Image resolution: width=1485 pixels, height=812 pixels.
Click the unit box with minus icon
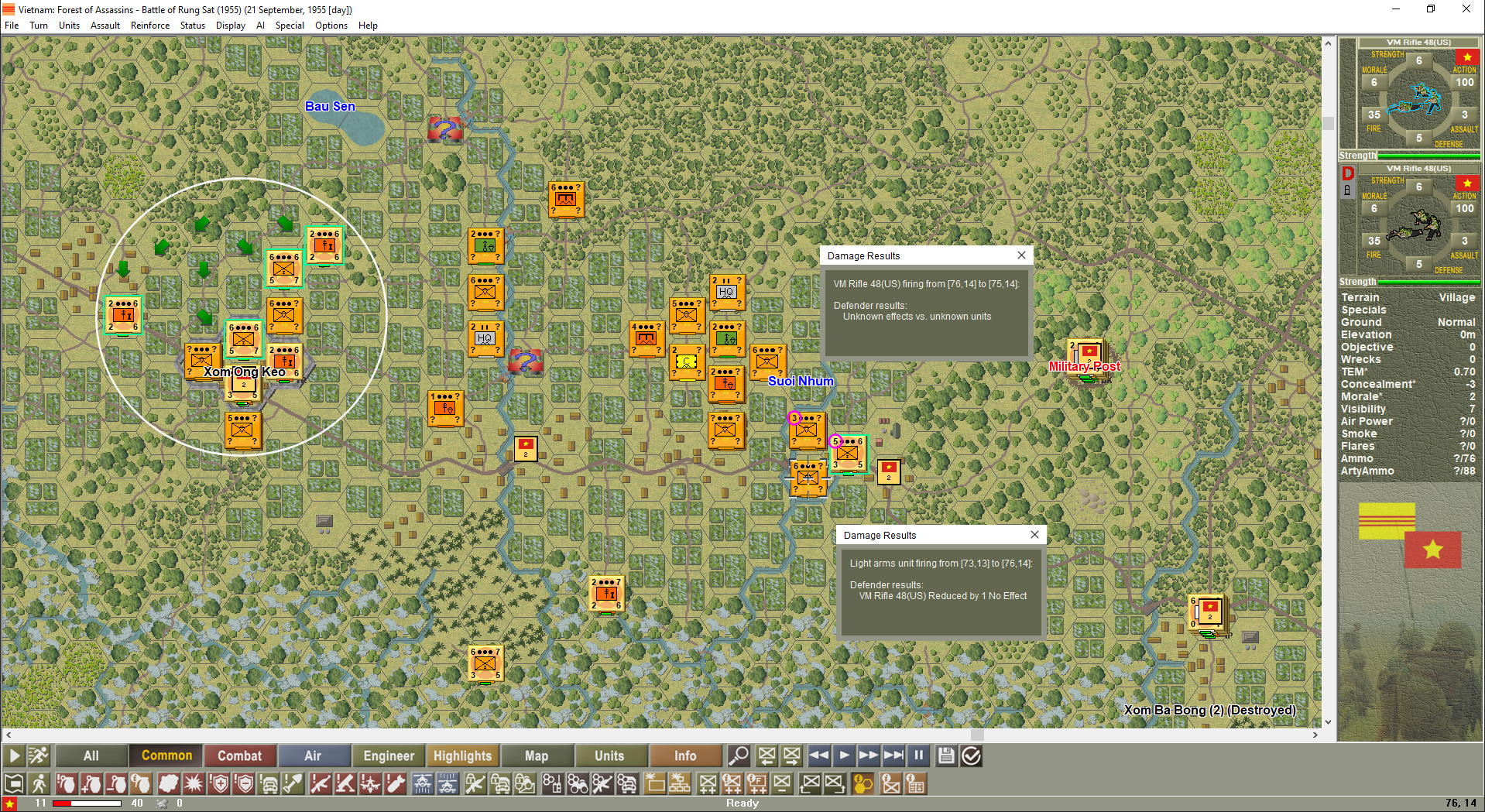[x=782, y=784]
